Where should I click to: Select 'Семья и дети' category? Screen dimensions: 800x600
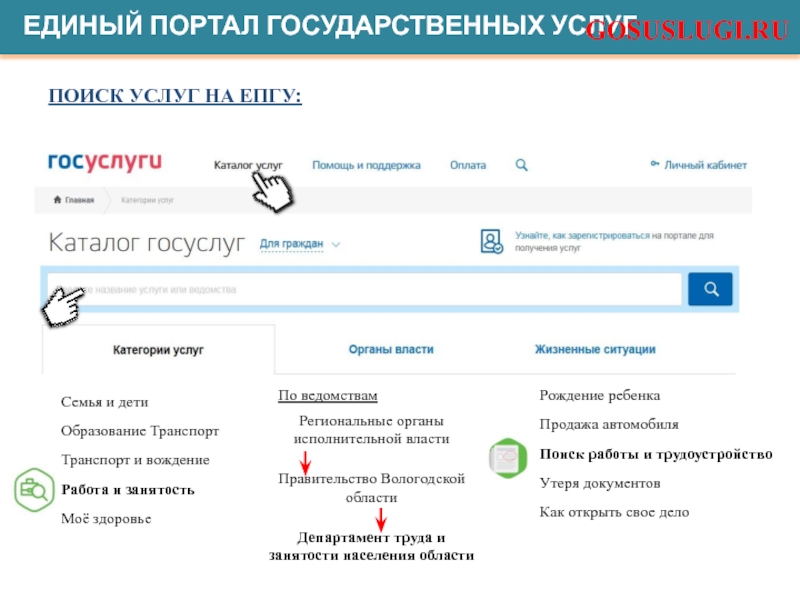105,402
